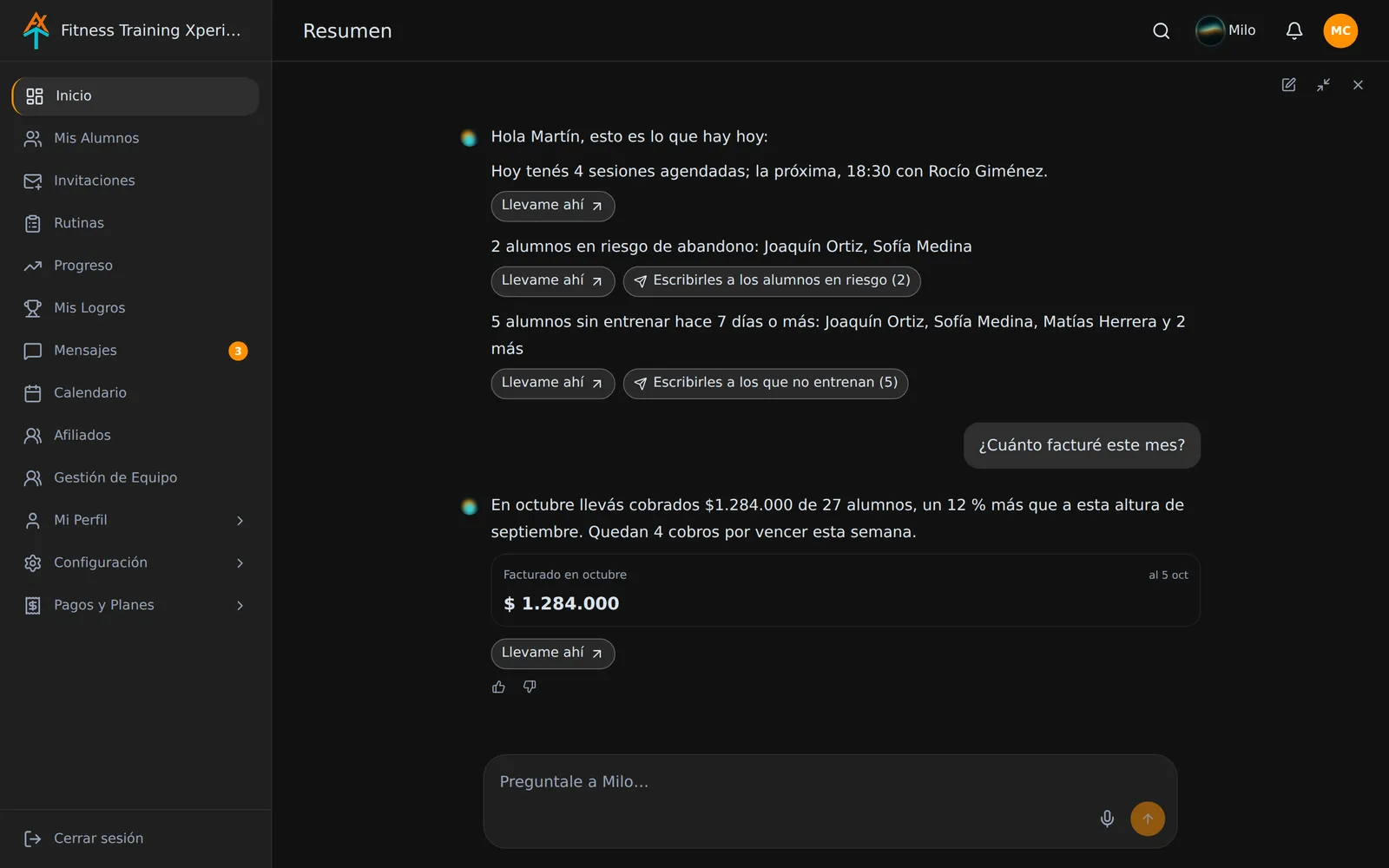The height and width of the screenshot is (868, 1389).
Task: Click the Inicio dashboard icon
Action: tap(35, 96)
